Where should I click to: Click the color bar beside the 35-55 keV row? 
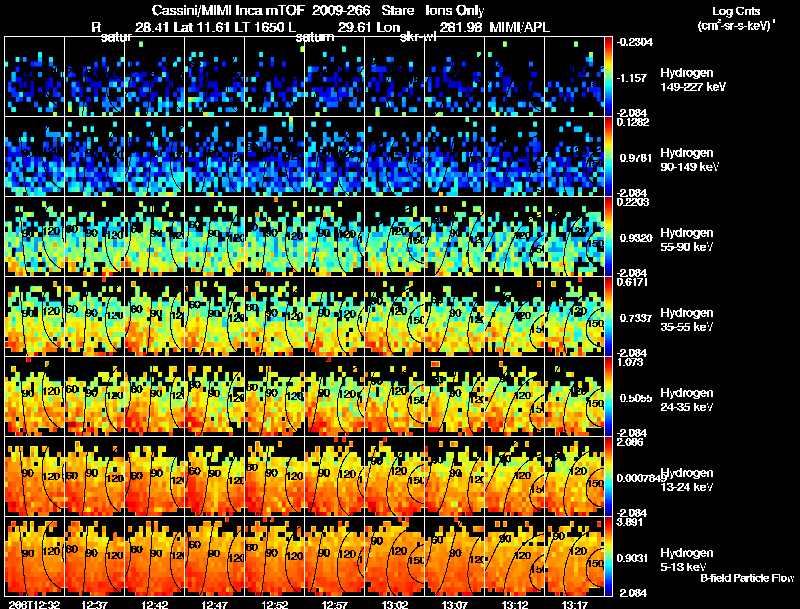(x=608, y=317)
